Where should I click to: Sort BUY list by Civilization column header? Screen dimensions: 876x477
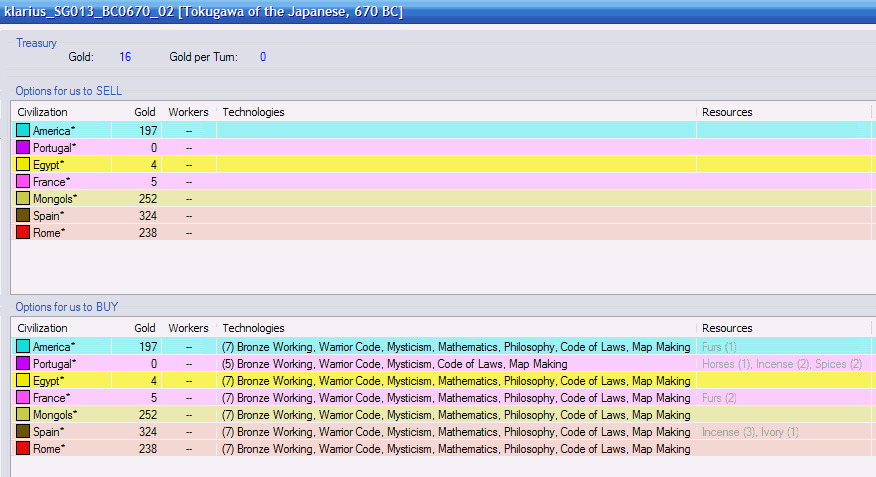[42, 328]
